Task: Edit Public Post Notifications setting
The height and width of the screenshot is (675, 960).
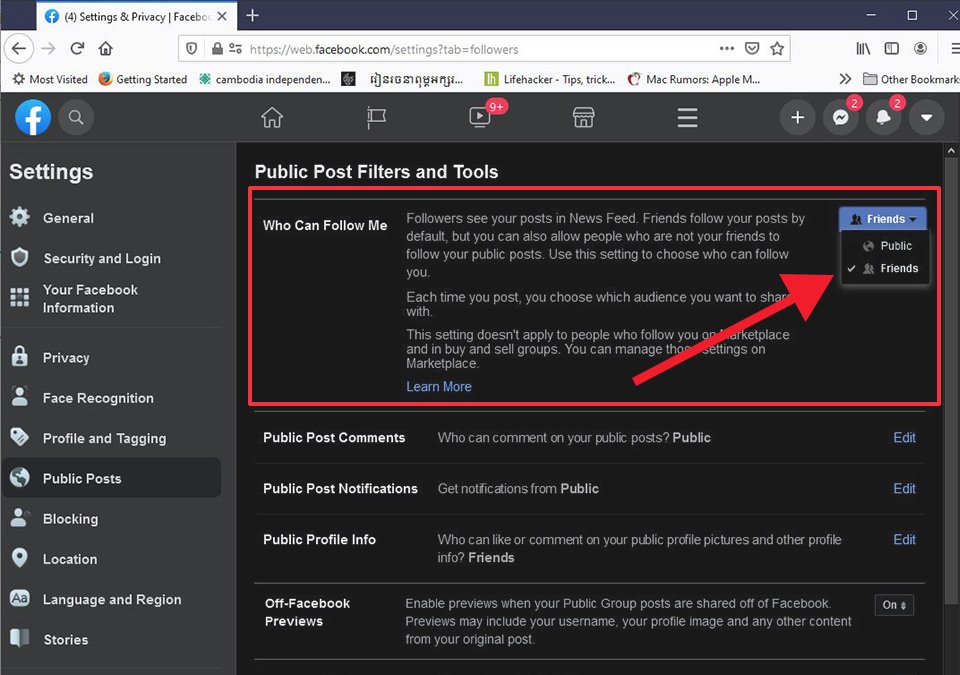Action: 904,488
